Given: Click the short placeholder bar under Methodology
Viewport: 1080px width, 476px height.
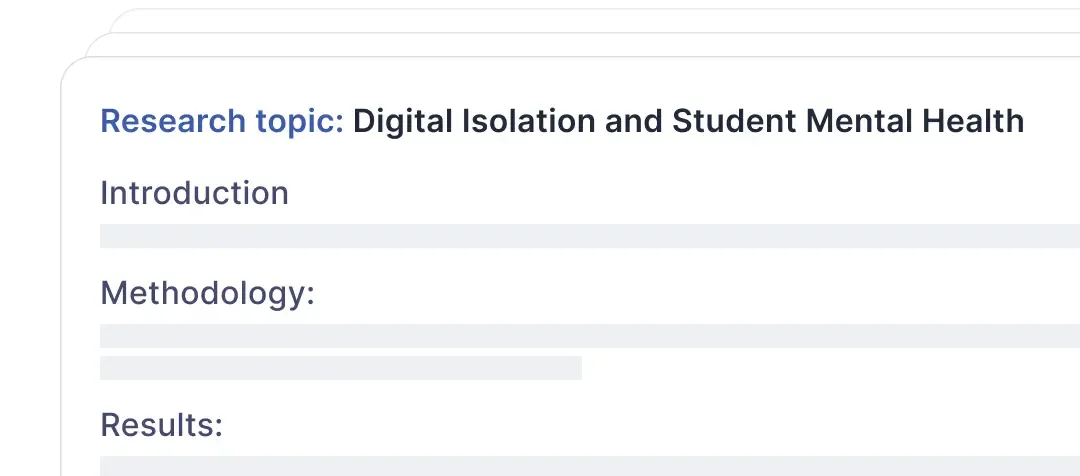Looking at the screenshot, I should pyautogui.click(x=341, y=368).
